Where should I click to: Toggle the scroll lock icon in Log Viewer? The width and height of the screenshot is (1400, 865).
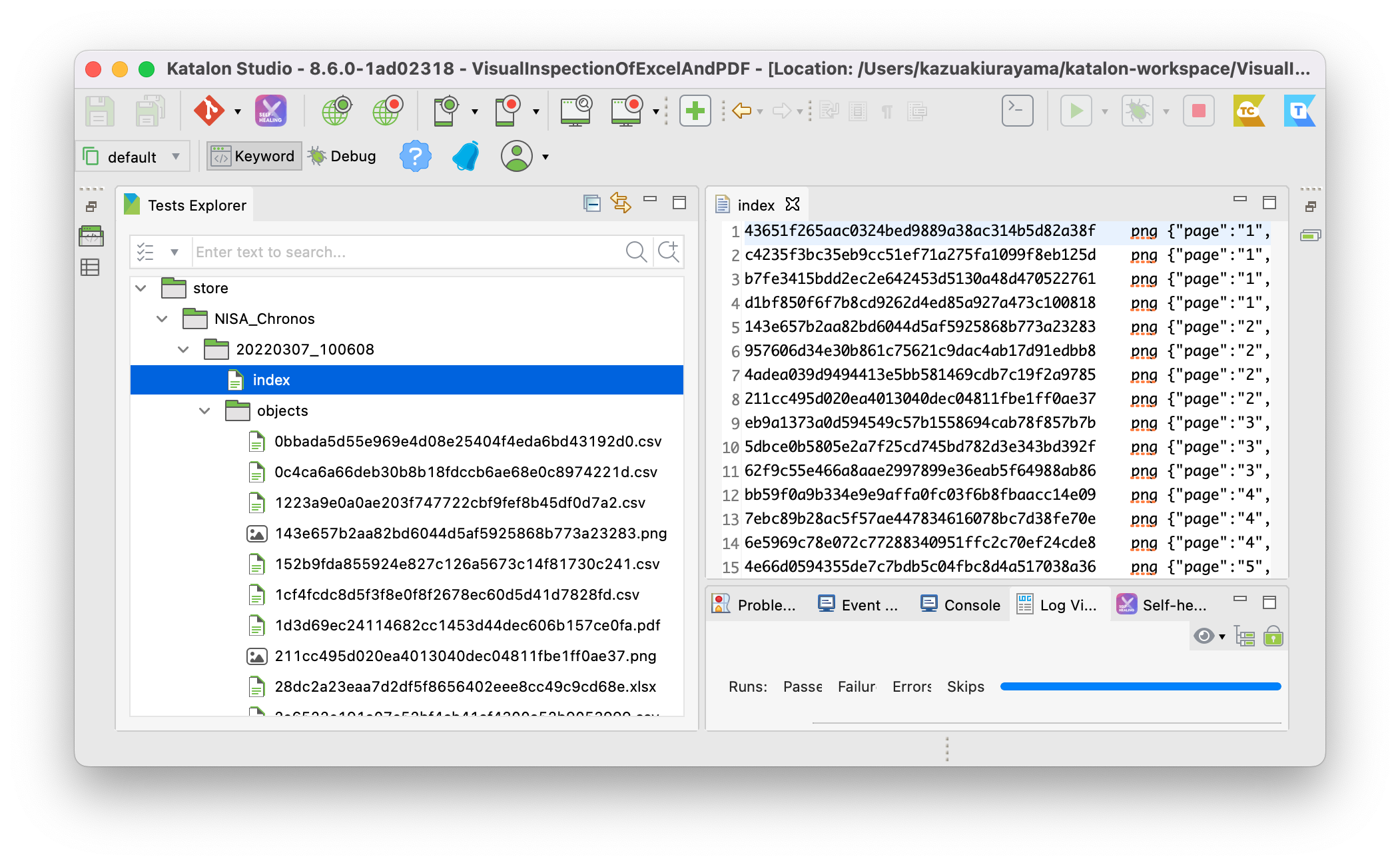tap(1273, 636)
